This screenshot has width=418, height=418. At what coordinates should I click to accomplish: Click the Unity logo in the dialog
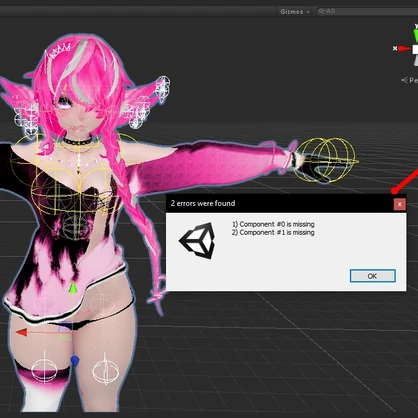click(x=197, y=241)
